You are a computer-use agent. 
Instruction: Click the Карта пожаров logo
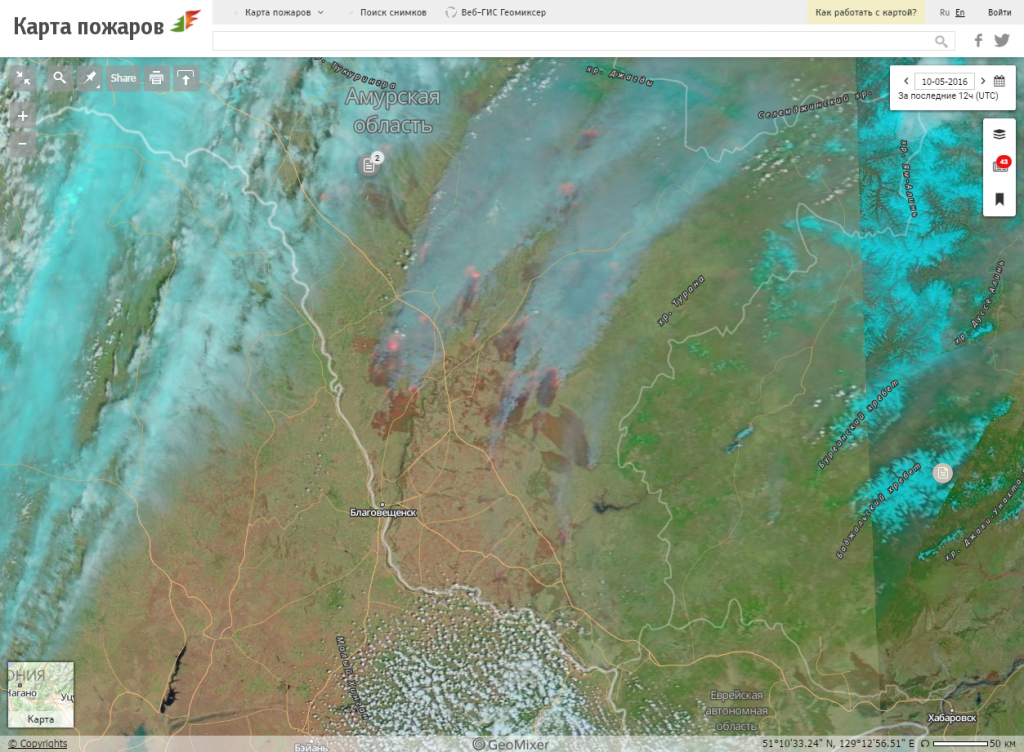tap(106, 25)
